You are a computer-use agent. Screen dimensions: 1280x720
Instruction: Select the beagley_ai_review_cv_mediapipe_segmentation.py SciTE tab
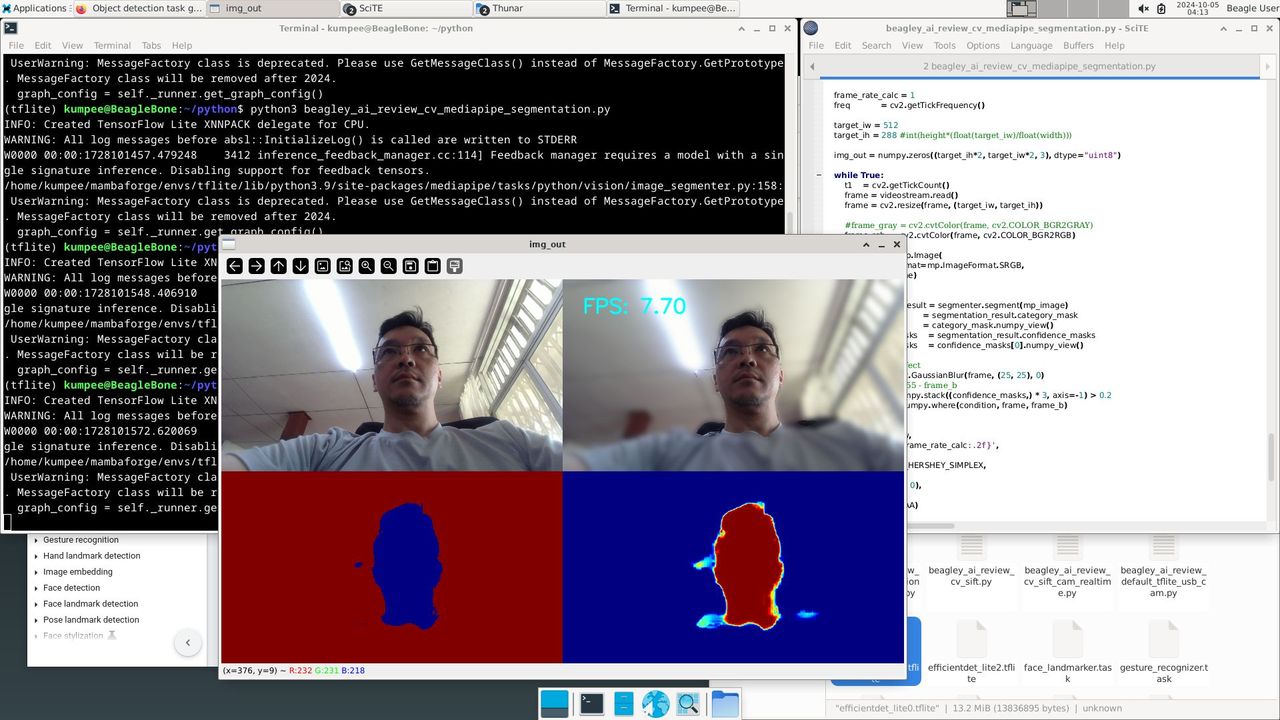[1039, 66]
